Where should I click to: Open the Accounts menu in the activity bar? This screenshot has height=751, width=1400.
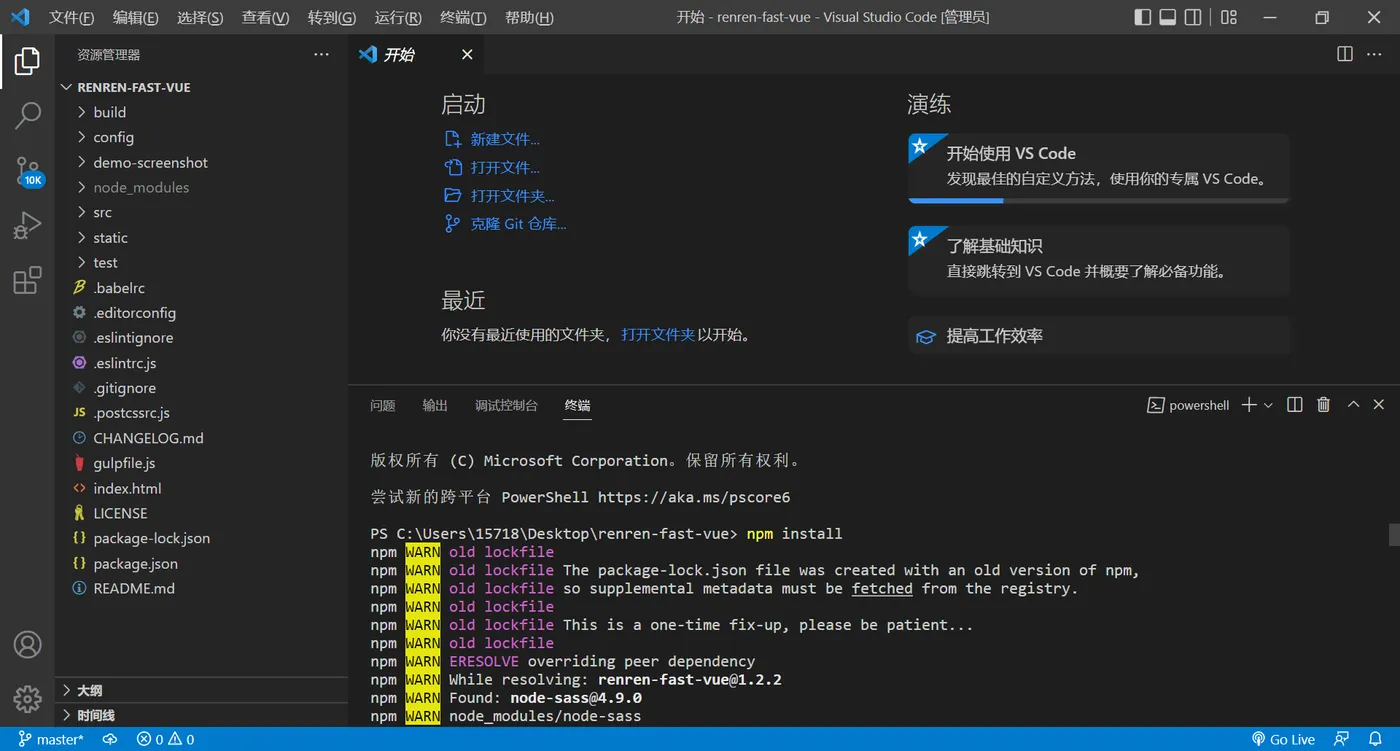pos(27,645)
